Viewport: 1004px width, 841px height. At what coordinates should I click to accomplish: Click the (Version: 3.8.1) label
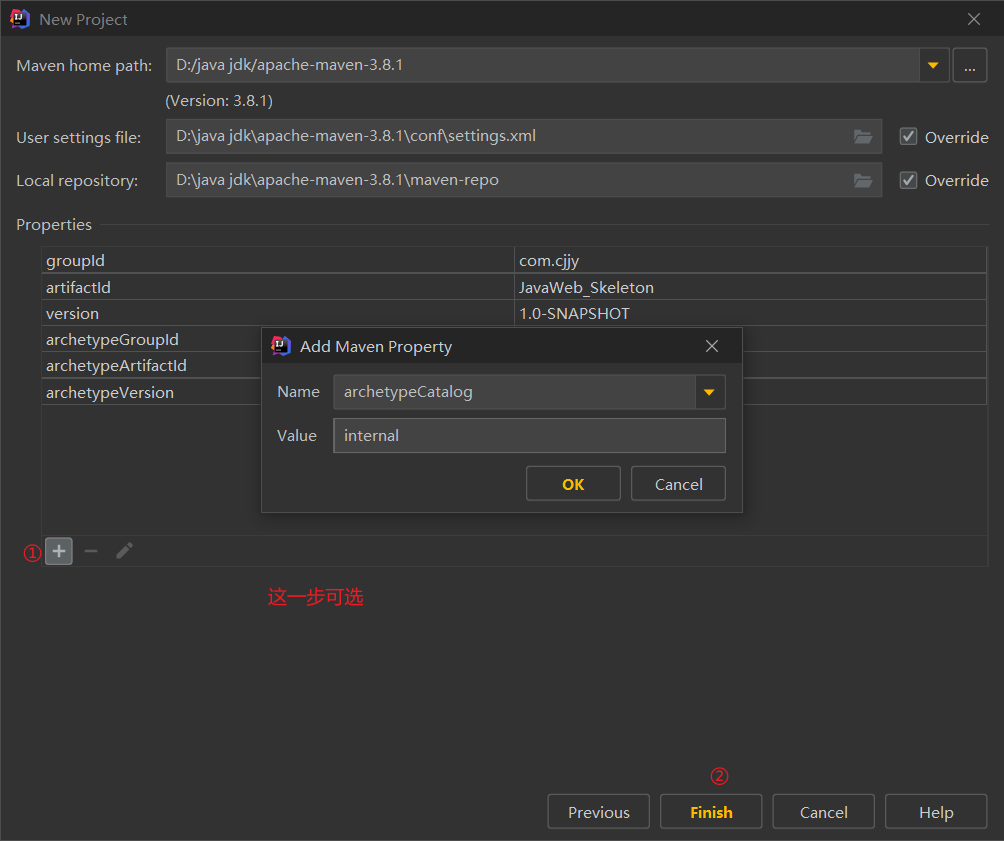point(219,101)
